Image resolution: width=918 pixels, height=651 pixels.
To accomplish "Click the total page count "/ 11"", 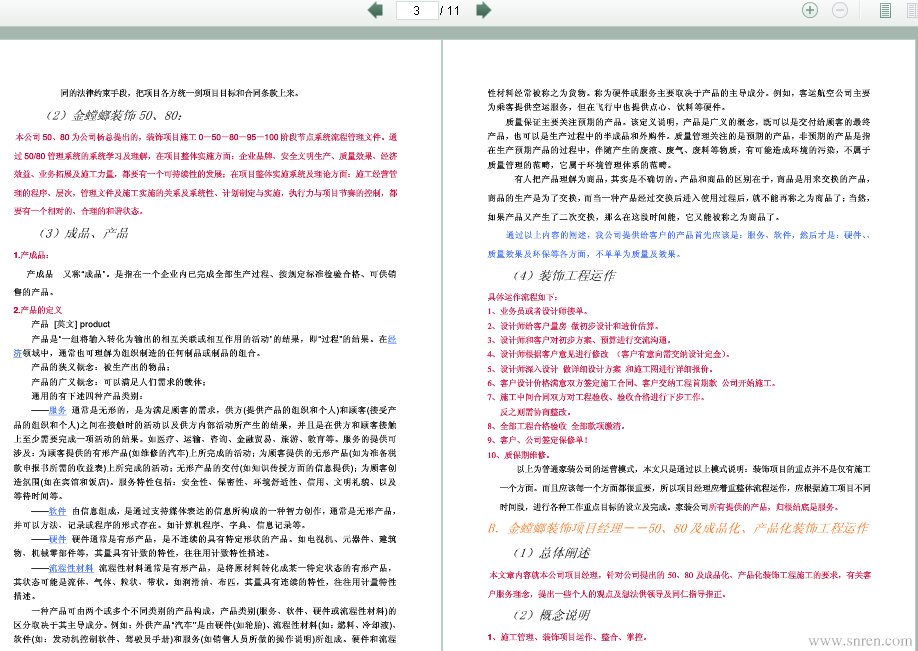I will [x=450, y=11].
